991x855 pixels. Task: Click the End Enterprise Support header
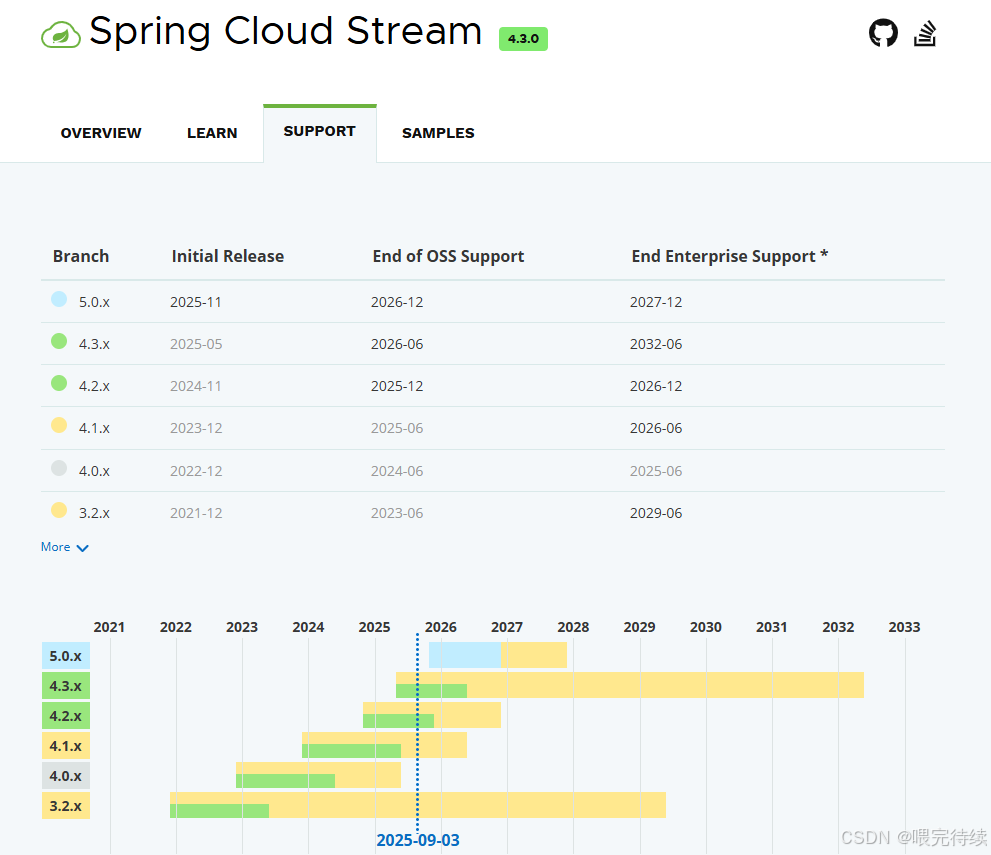coord(729,256)
